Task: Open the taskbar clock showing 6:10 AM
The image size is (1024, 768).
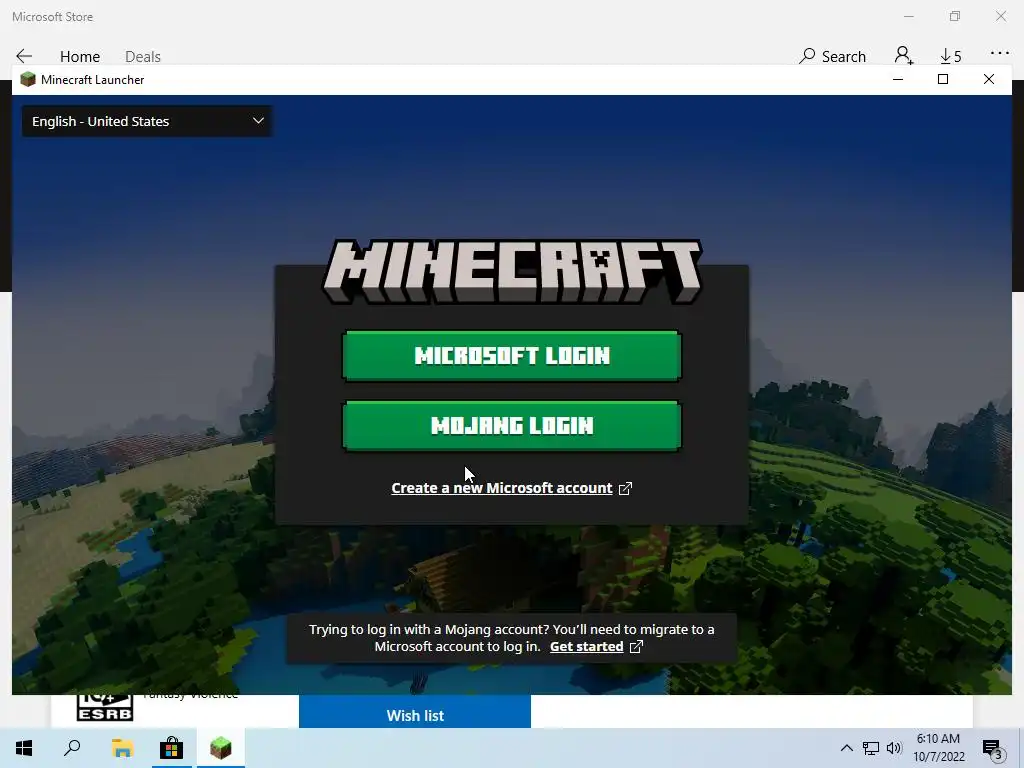Action: (x=938, y=748)
